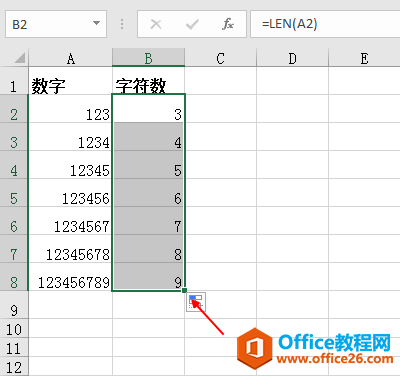400x376 pixels.
Task: Click cell containing 12345678
Action: [70, 249]
